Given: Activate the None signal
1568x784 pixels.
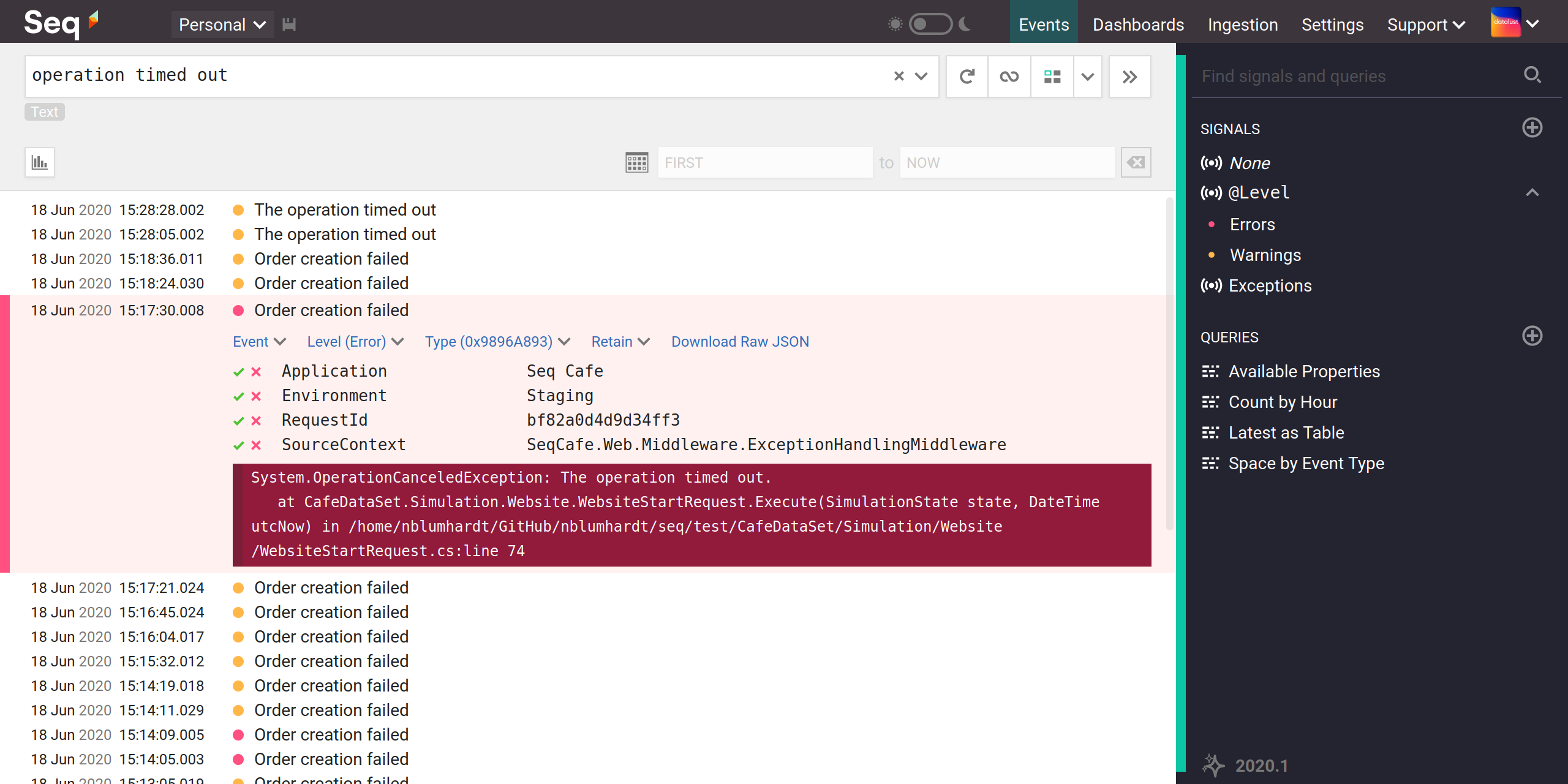Looking at the screenshot, I should point(1249,163).
